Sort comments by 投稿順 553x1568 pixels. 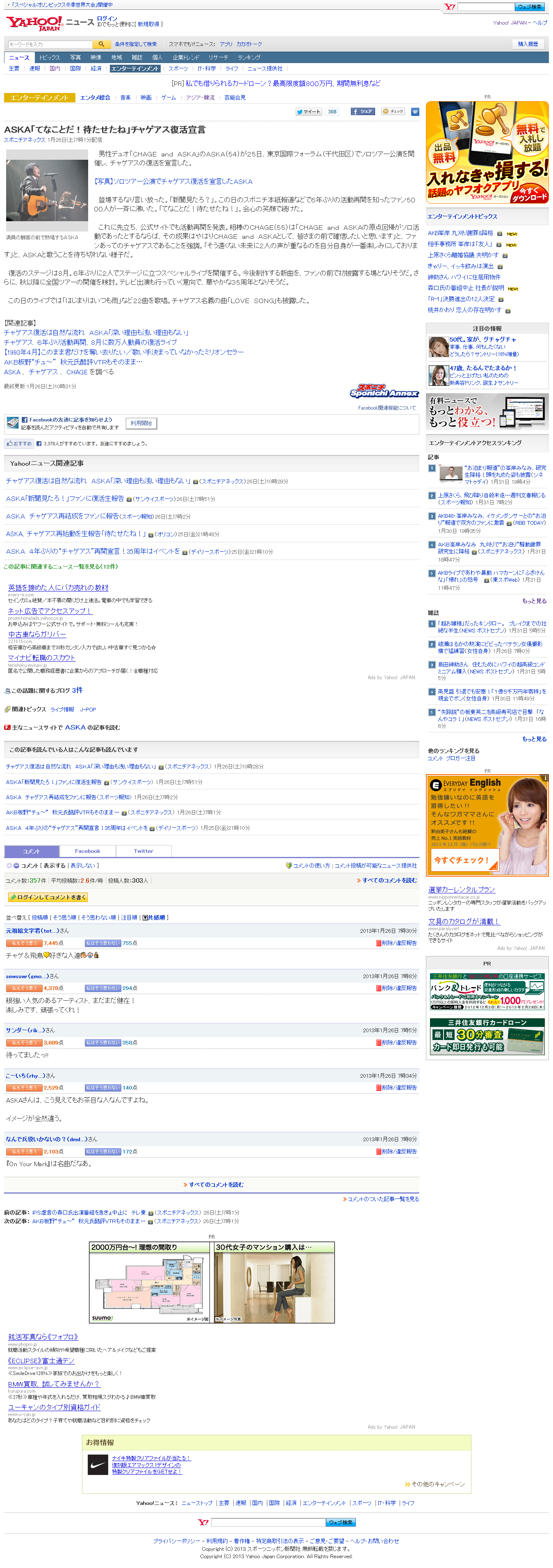(x=40, y=917)
